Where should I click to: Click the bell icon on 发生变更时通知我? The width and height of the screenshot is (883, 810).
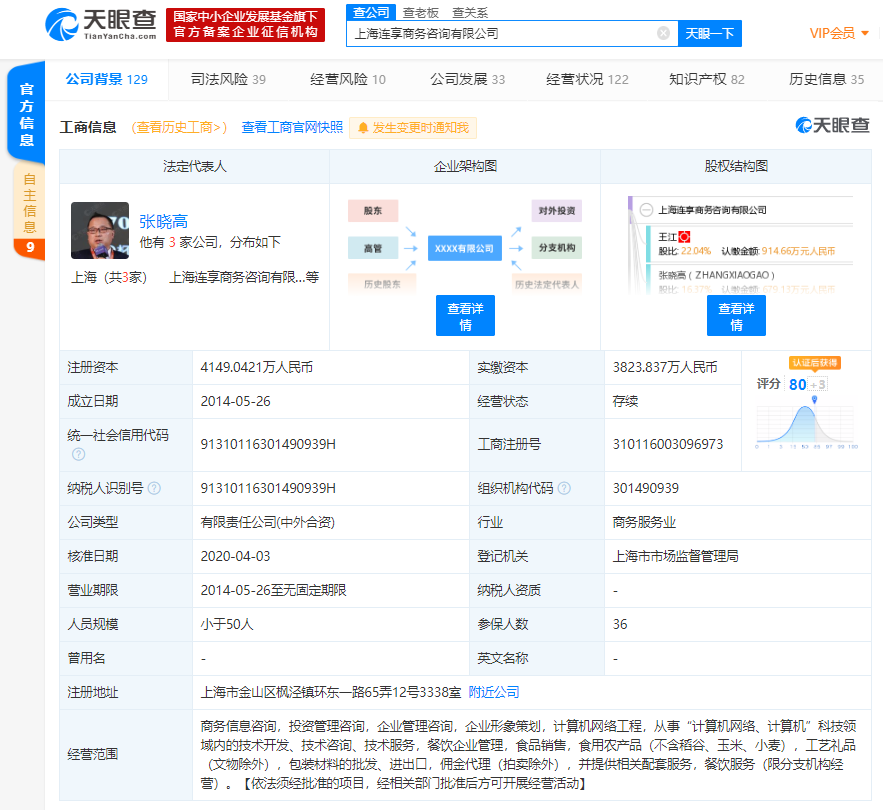pyautogui.click(x=364, y=128)
